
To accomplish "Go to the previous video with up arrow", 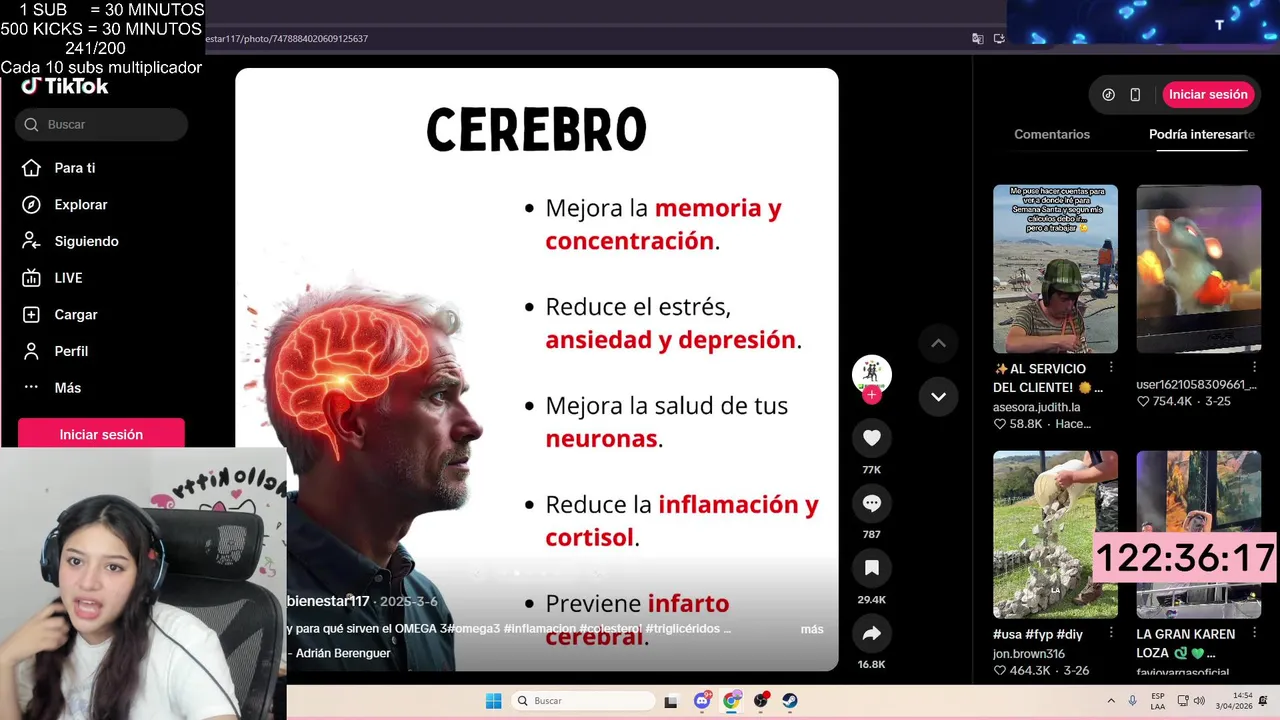I will [x=938, y=343].
